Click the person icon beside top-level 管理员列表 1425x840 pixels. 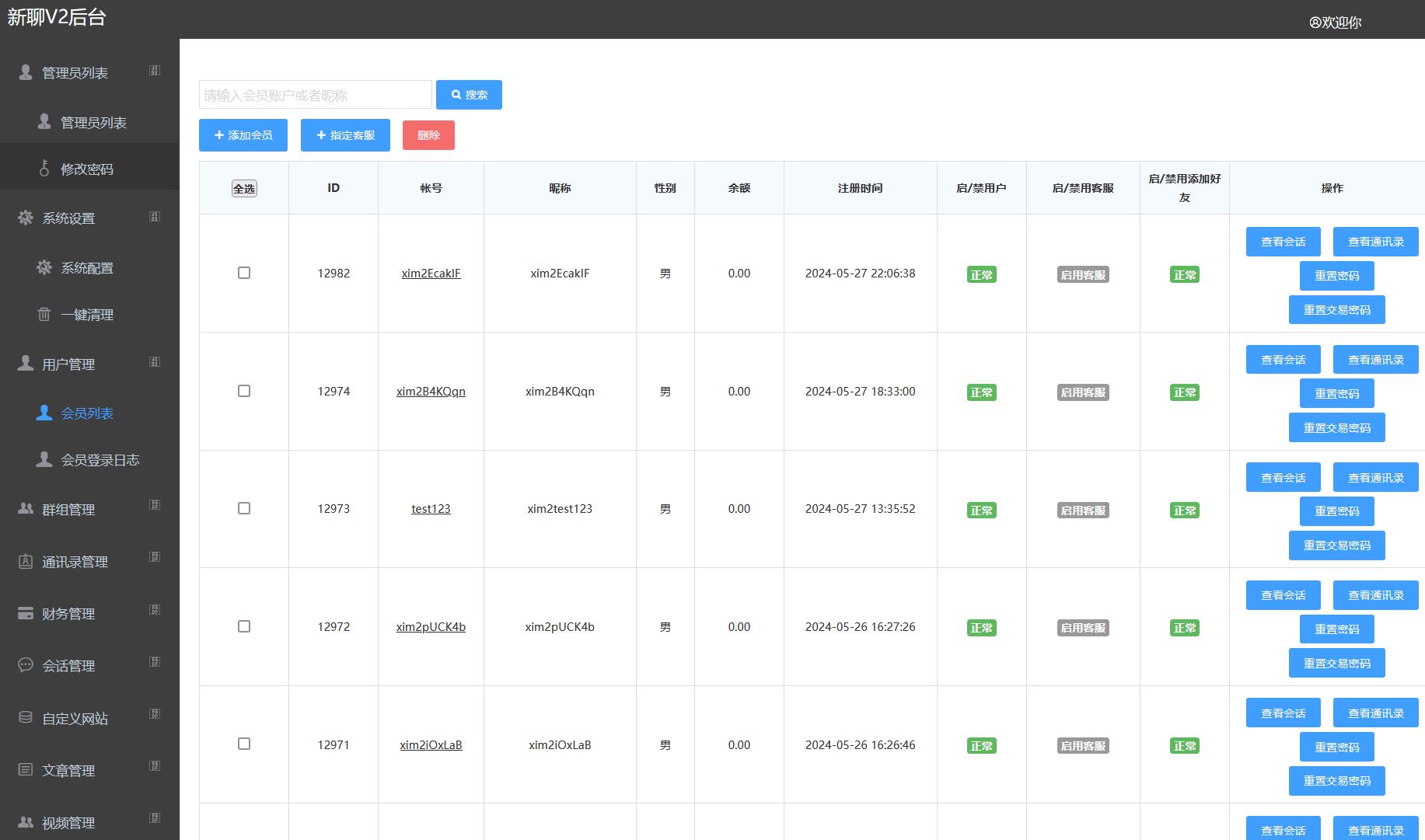click(x=26, y=72)
